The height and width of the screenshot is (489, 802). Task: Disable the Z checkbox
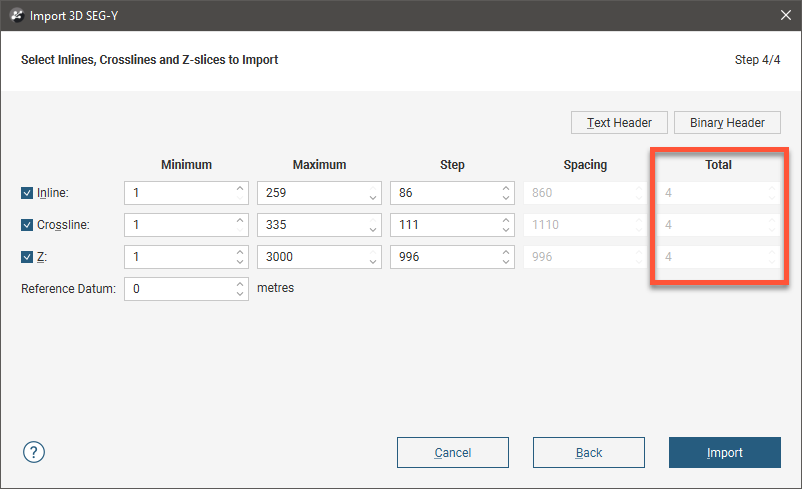(27, 257)
